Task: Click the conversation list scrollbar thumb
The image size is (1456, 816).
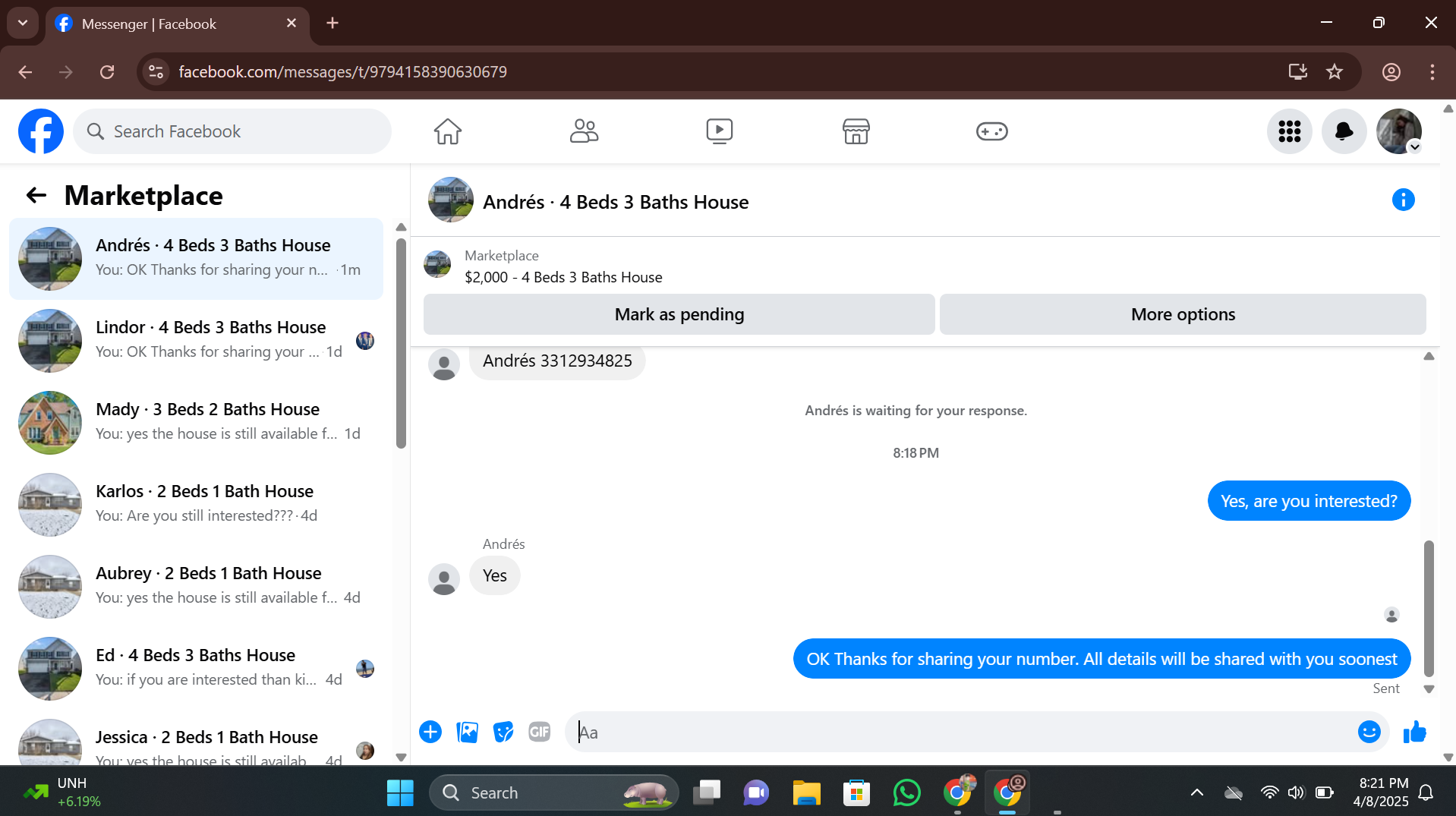Action: (x=401, y=343)
